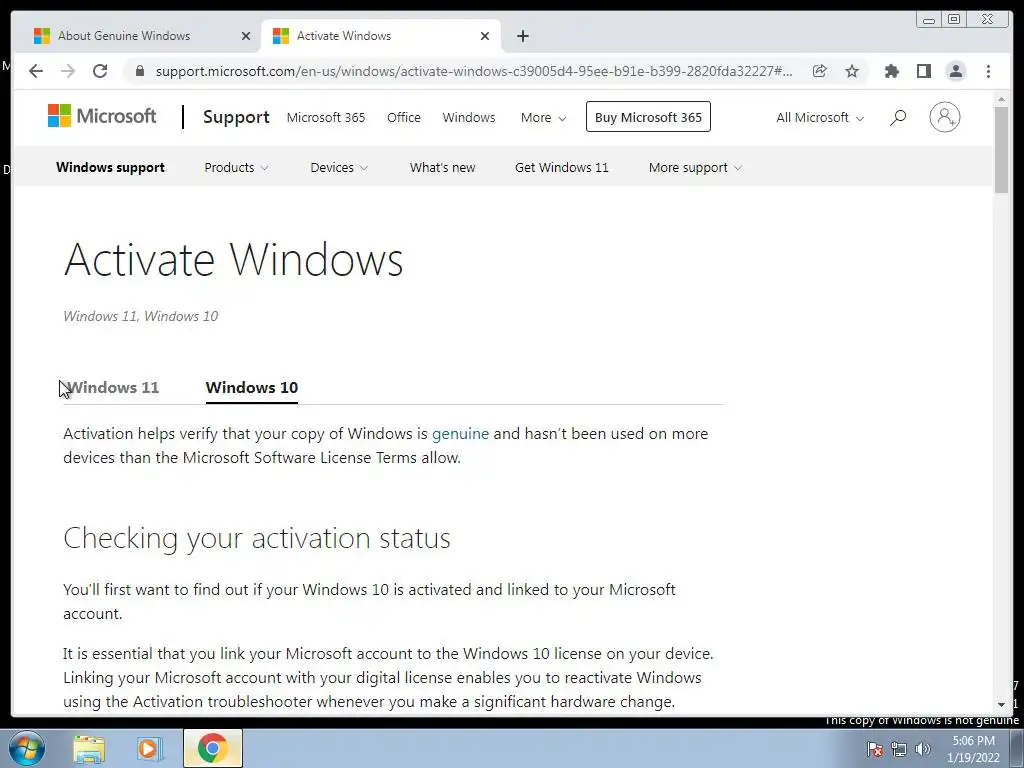The height and width of the screenshot is (768, 1024).
Task: Select the Windows 10 tab
Action: tap(251, 387)
